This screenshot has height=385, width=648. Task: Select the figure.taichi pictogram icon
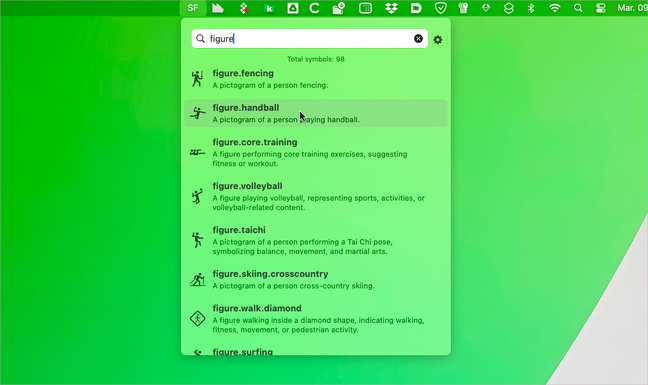(198, 240)
